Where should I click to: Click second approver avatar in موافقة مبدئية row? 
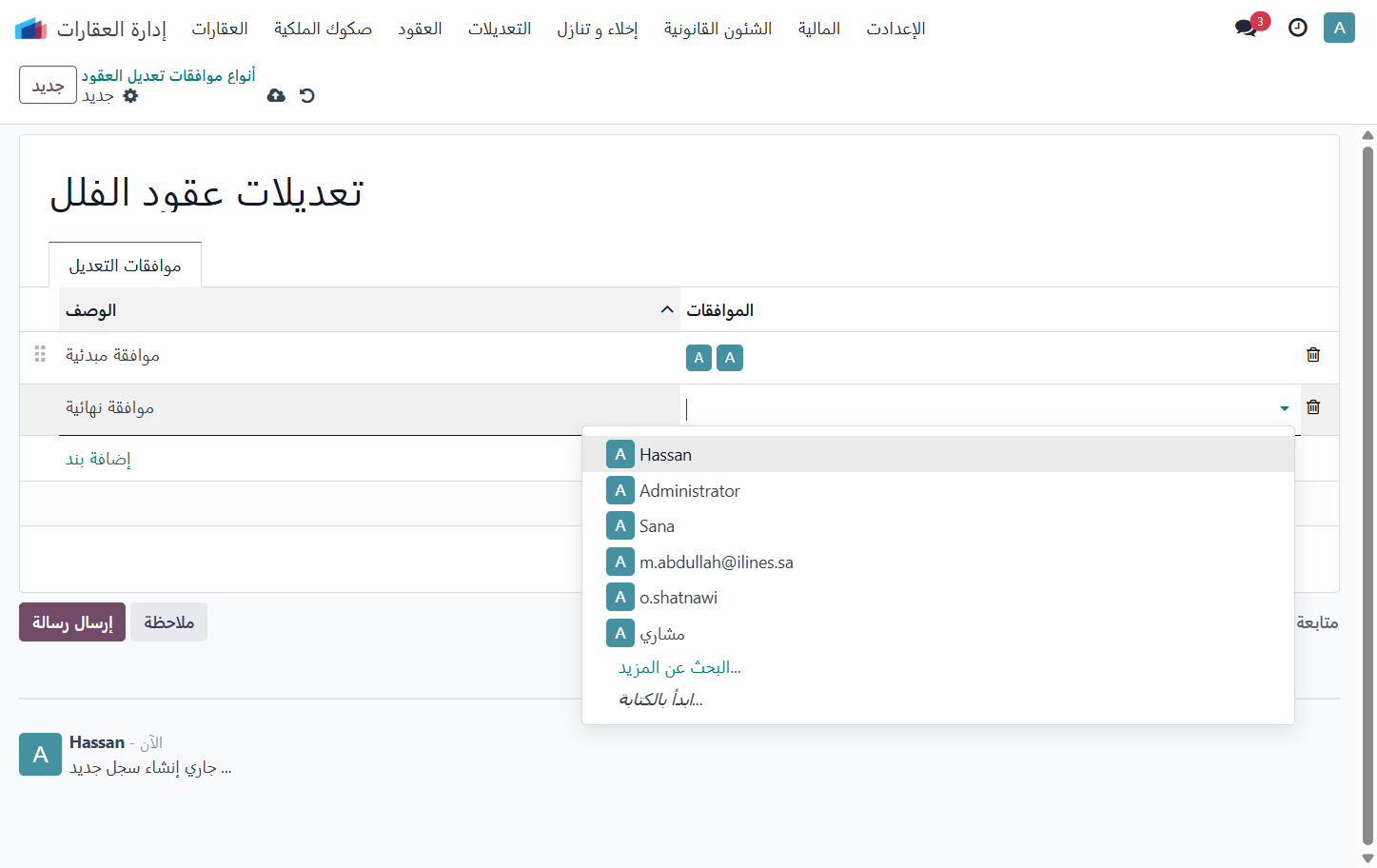[730, 358]
